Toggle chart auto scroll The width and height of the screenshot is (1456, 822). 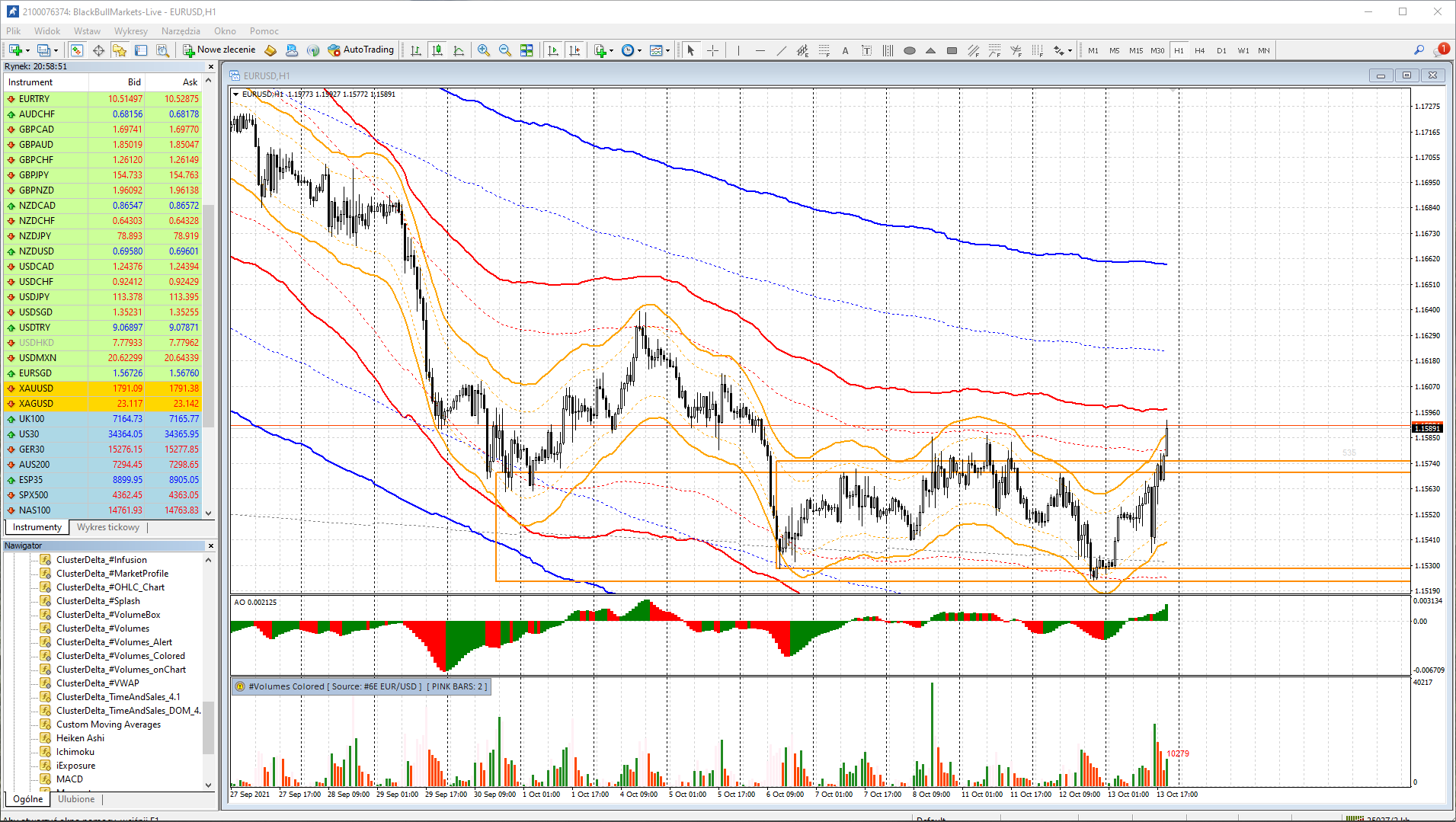tap(553, 50)
